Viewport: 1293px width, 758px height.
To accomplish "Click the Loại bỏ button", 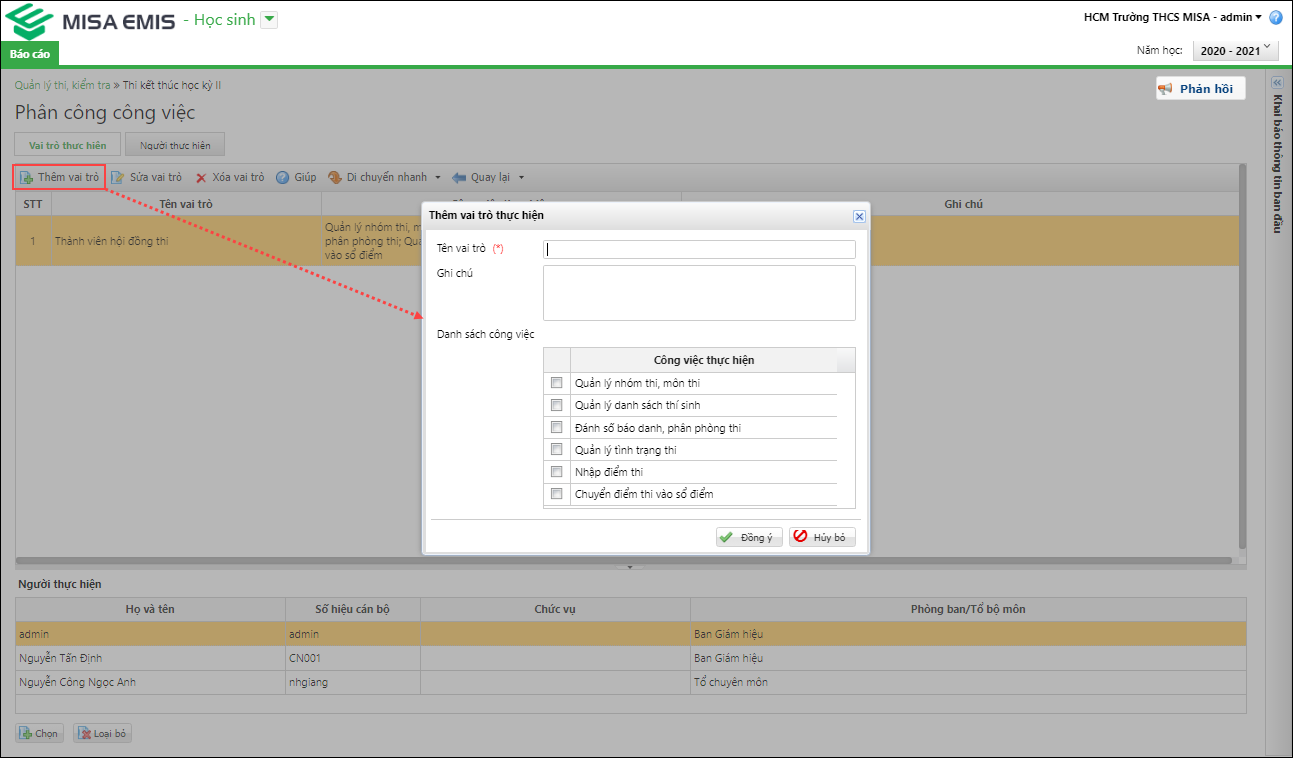I will [x=102, y=733].
